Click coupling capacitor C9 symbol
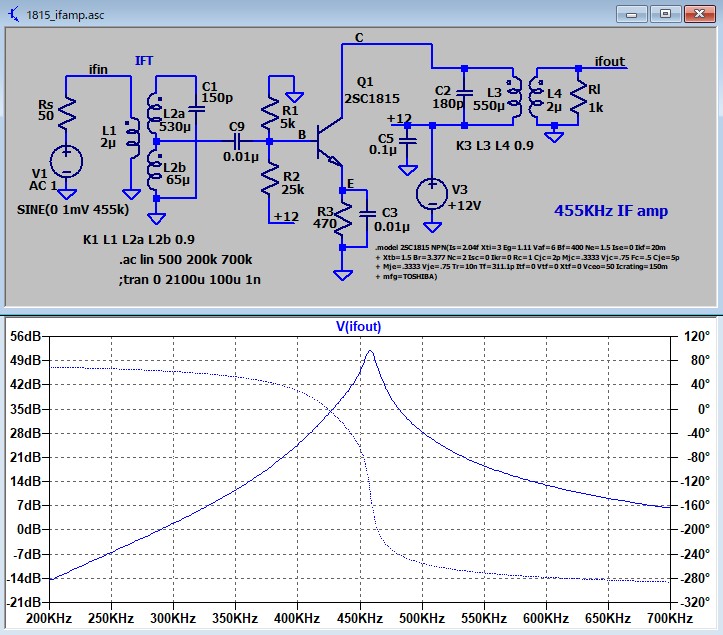Image resolution: width=723 pixels, height=635 pixels. point(237,141)
